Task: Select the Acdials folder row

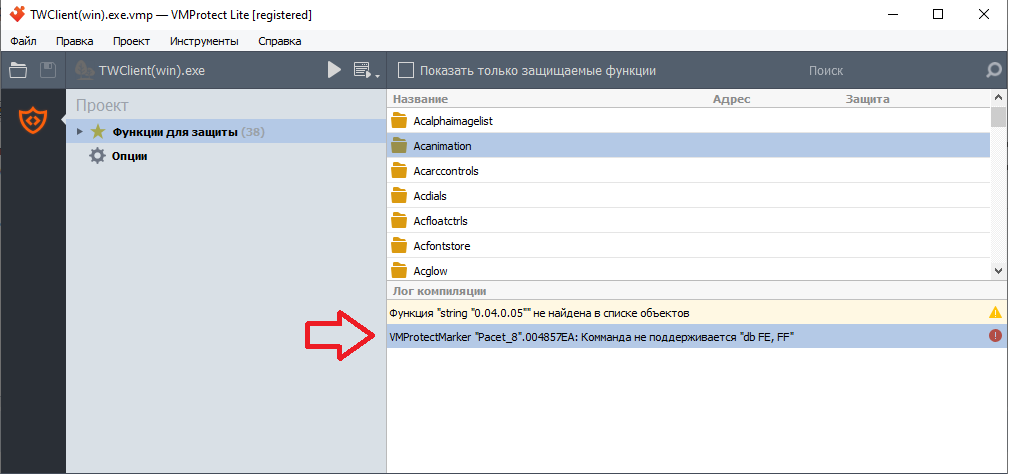Action: point(688,196)
